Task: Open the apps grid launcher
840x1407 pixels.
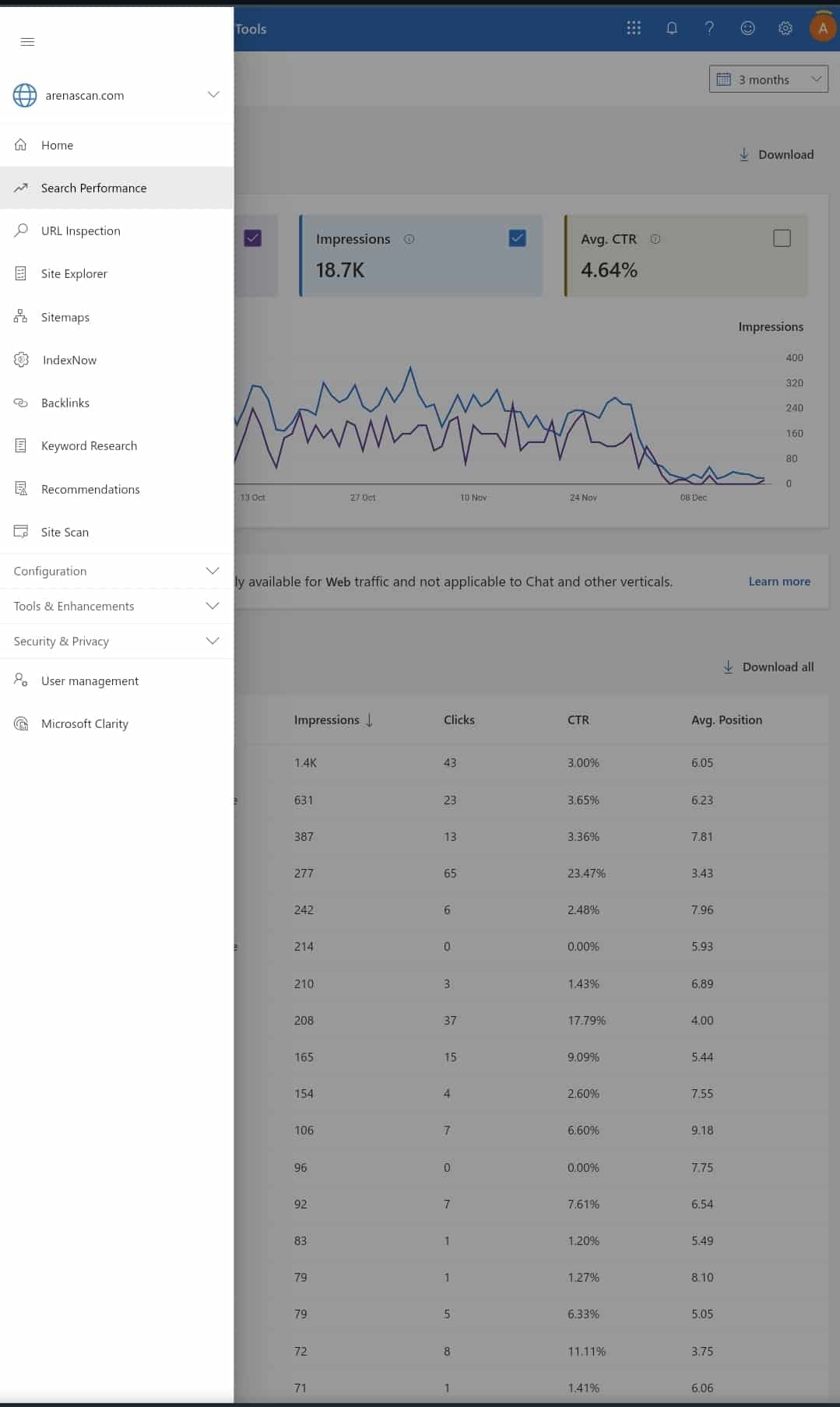Action: (634, 29)
